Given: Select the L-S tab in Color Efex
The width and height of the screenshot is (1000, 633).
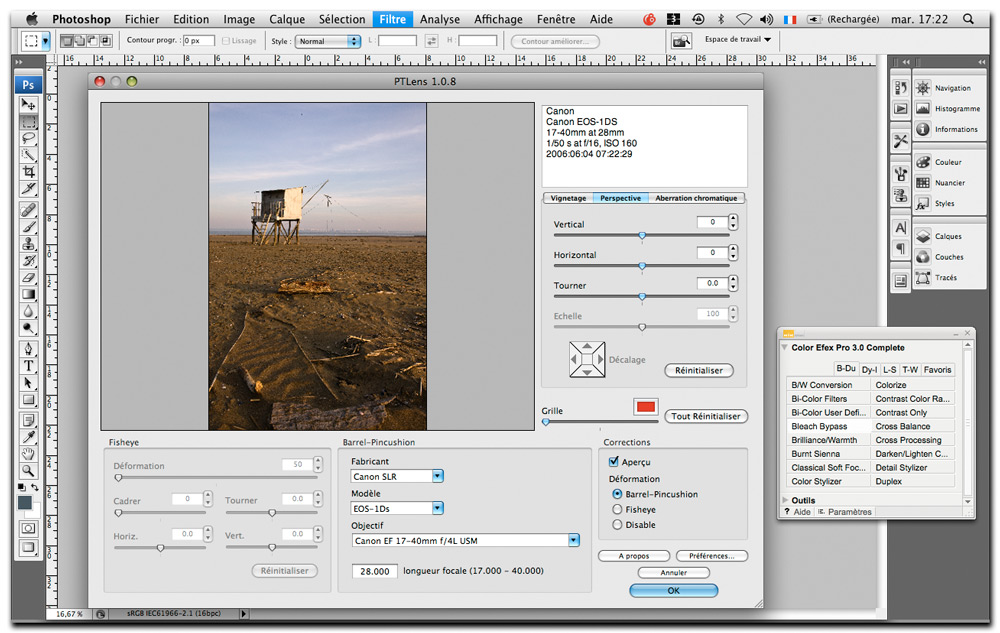Looking at the screenshot, I should 890,370.
